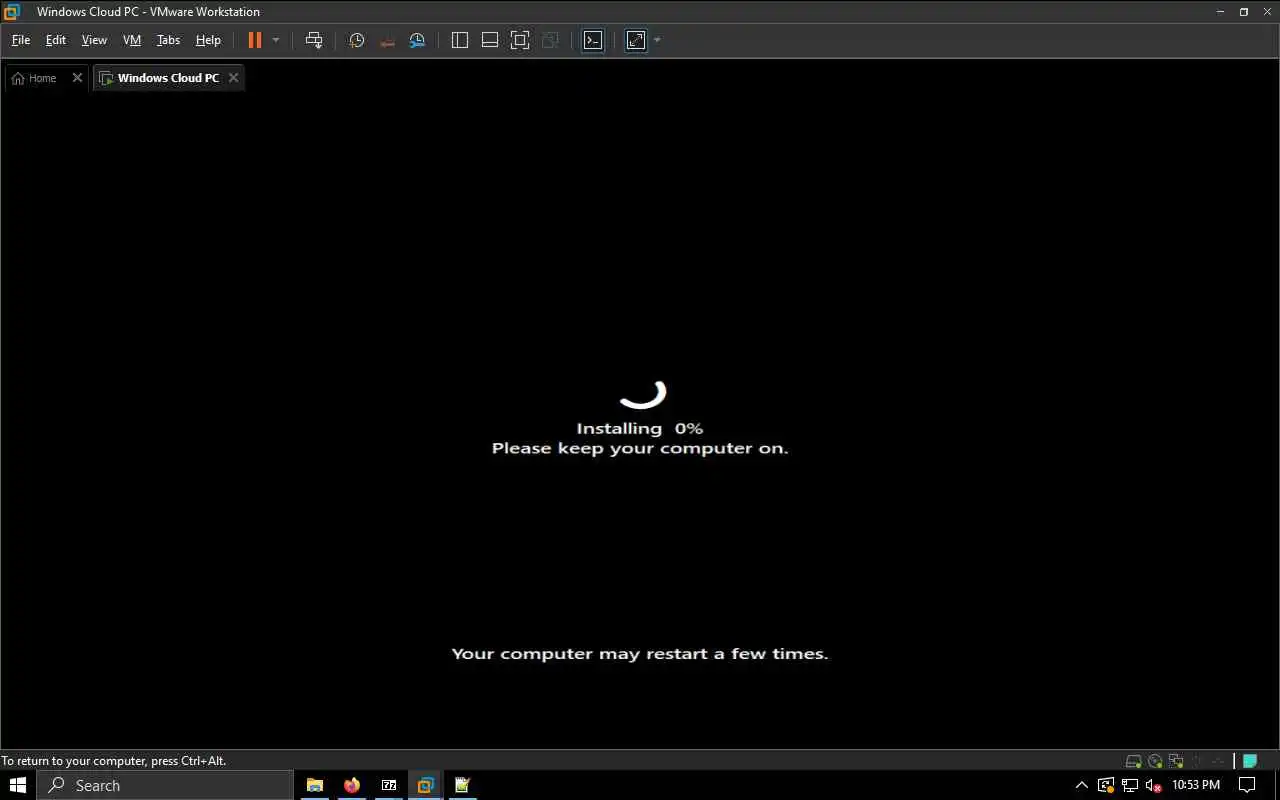Open the clock showing 10:53 PM
Image resolution: width=1280 pixels, height=800 pixels.
click(x=1196, y=785)
